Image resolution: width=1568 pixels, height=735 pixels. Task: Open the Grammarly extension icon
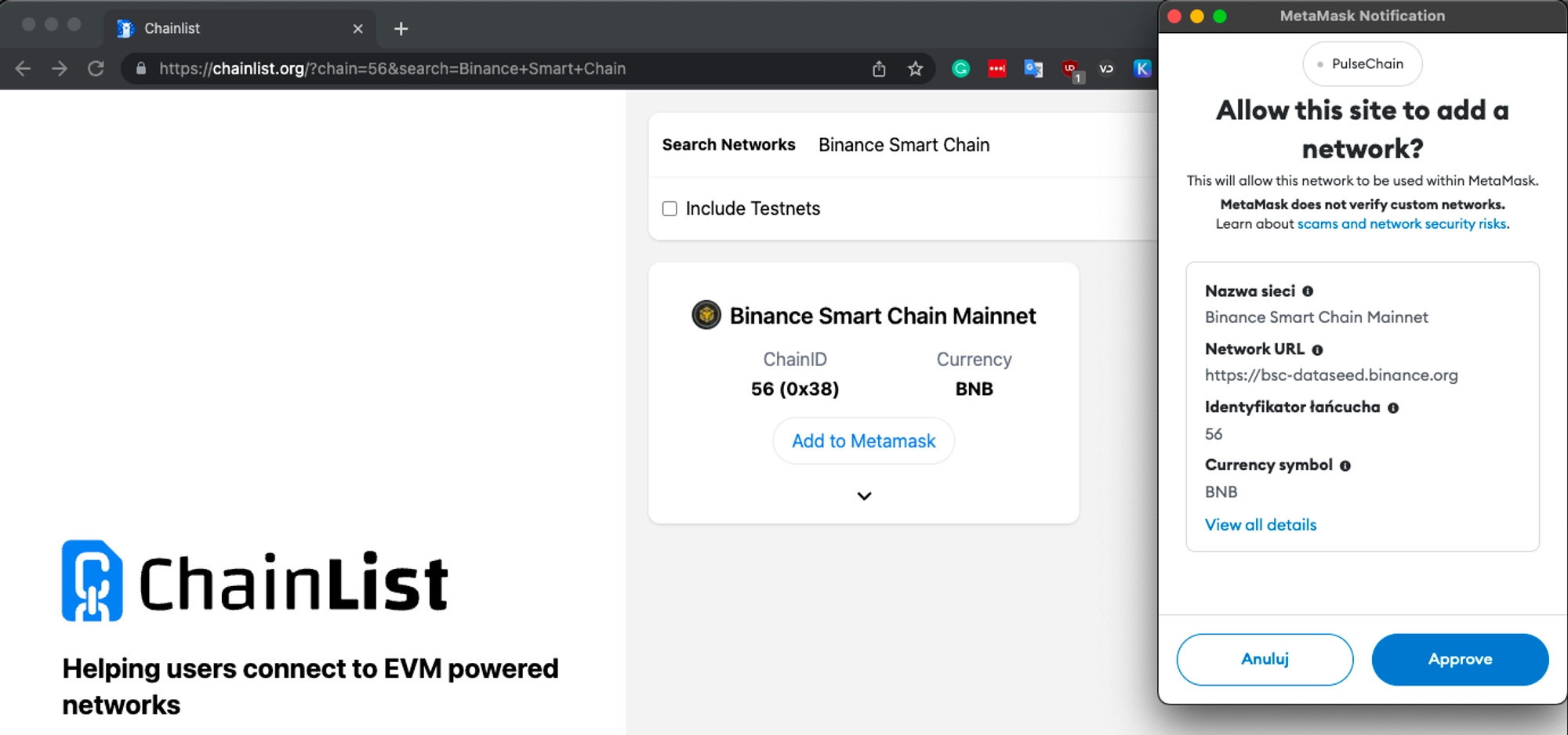tap(960, 69)
